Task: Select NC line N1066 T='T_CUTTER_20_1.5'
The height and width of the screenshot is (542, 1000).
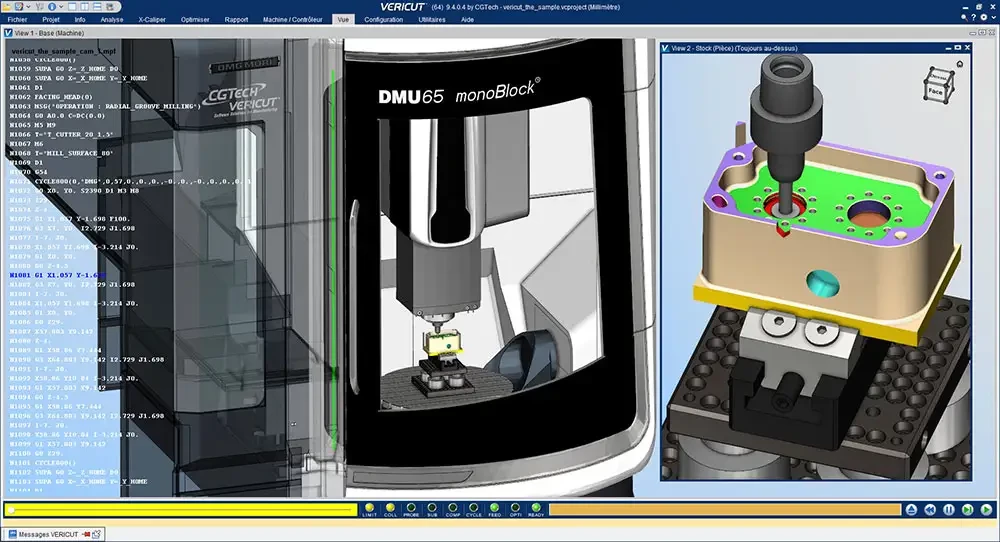Action: pos(61,135)
